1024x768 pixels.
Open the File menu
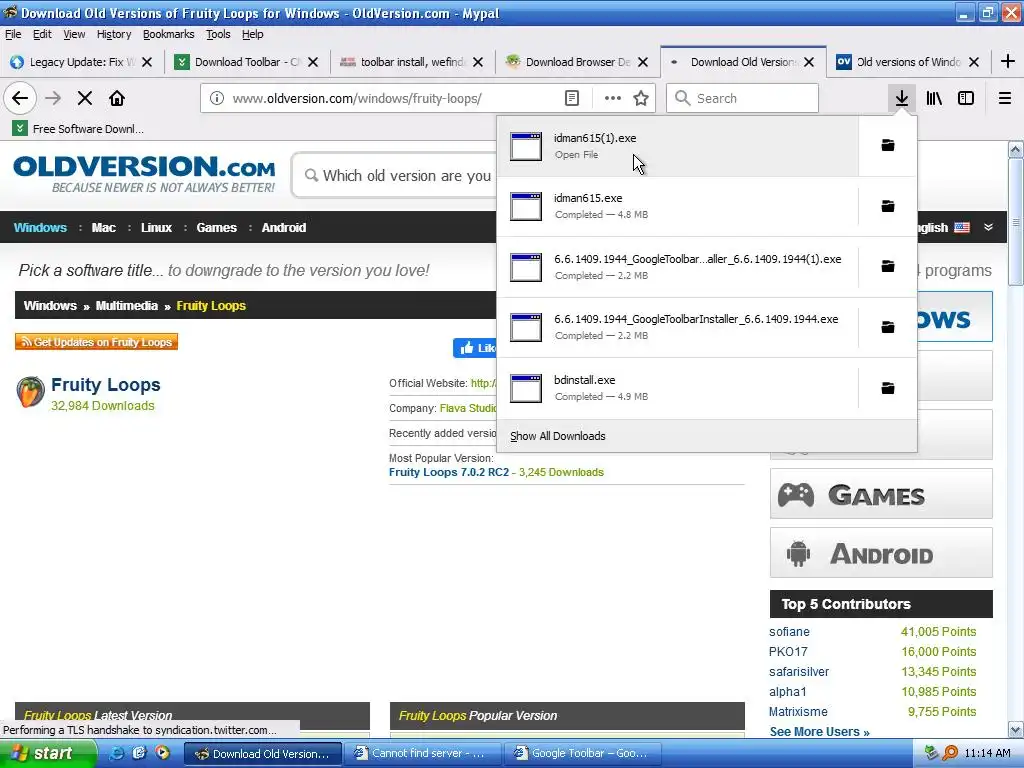13,35
